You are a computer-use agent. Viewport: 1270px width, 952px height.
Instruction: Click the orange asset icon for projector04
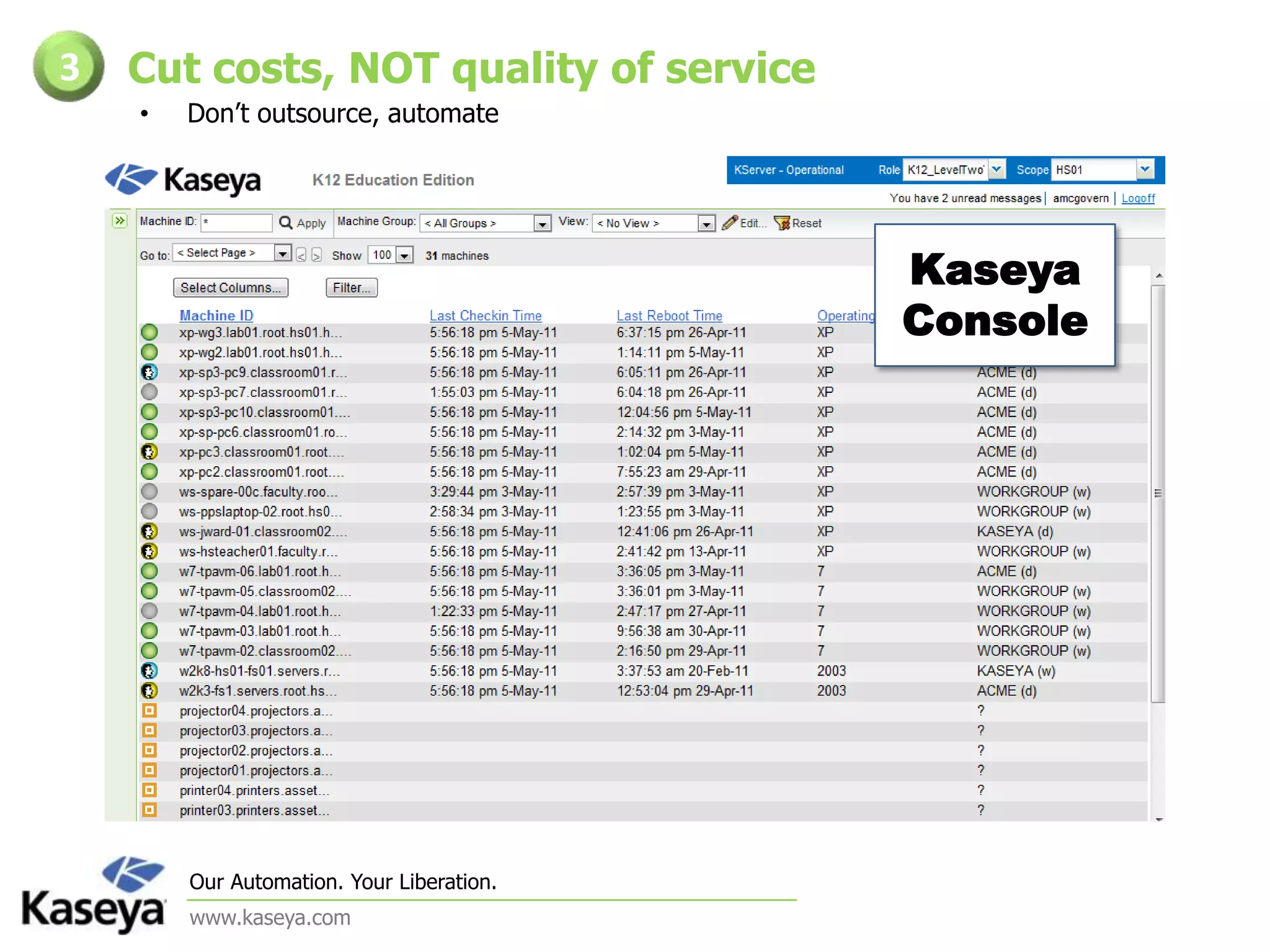(149, 710)
